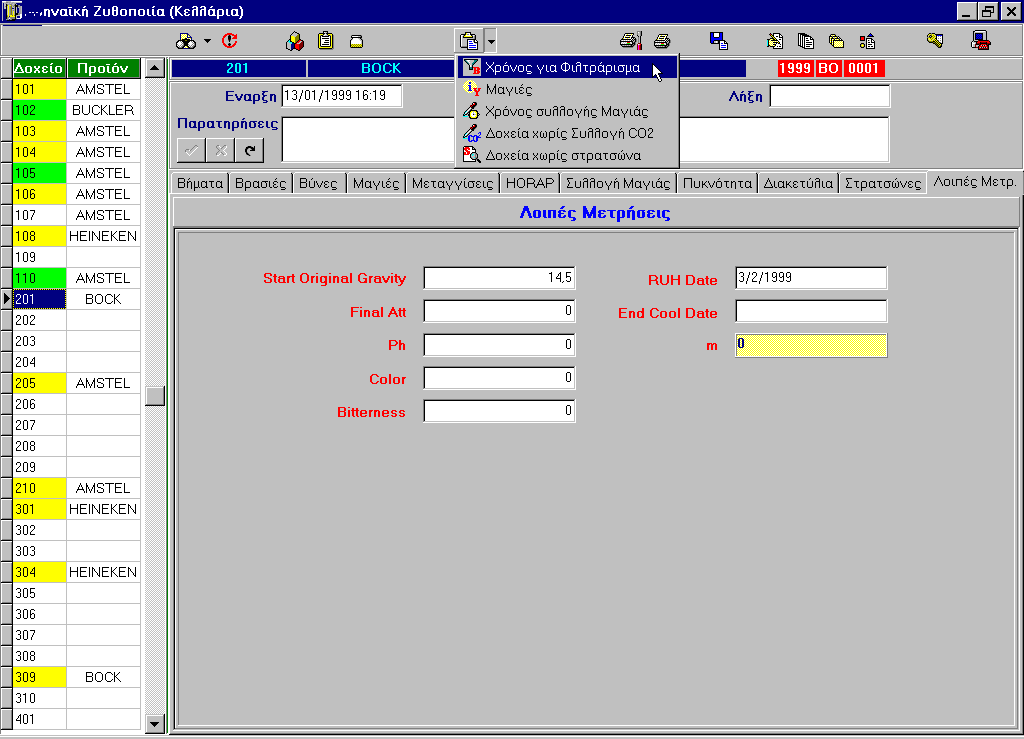This screenshot has width=1024, height=739.
Task: Select 'Χρόνος για Φιλτράρισμα' menu entry
Action: coord(562,68)
